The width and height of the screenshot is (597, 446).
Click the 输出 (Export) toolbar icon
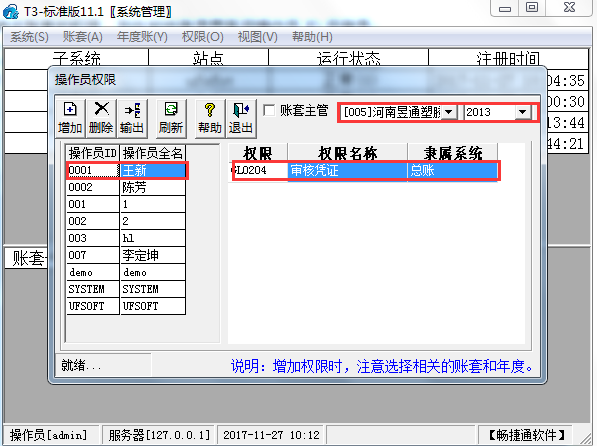pyautogui.click(x=132, y=118)
